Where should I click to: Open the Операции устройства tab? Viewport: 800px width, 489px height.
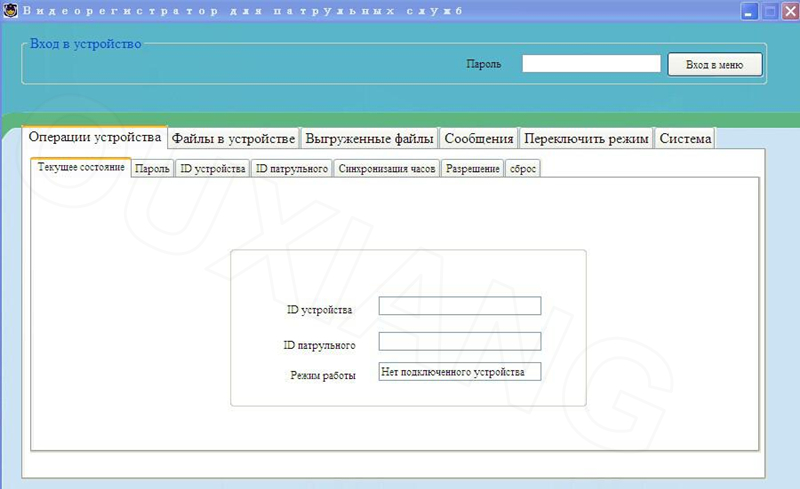point(95,137)
